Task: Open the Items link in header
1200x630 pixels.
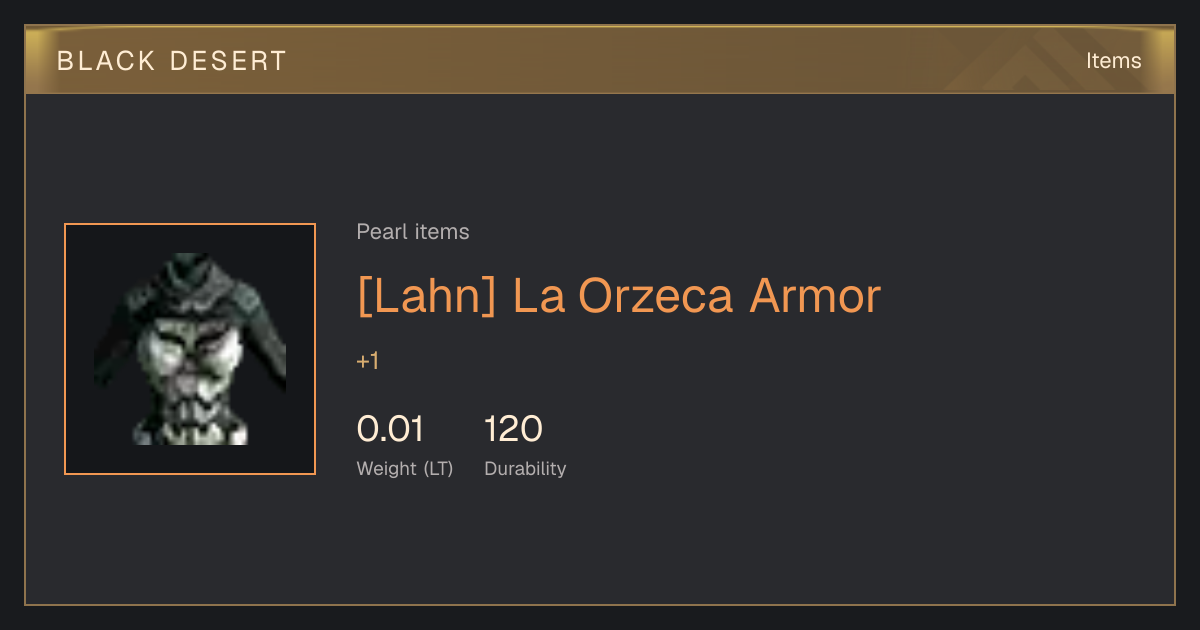Action: (1113, 60)
